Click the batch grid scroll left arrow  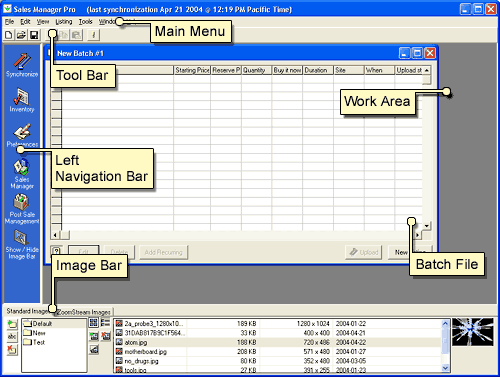pyautogui.click(x=55, y=235)
